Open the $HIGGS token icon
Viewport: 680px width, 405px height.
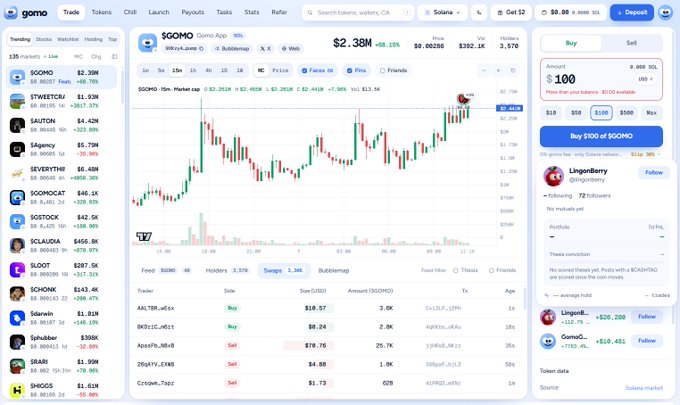(x=17, y=390)
